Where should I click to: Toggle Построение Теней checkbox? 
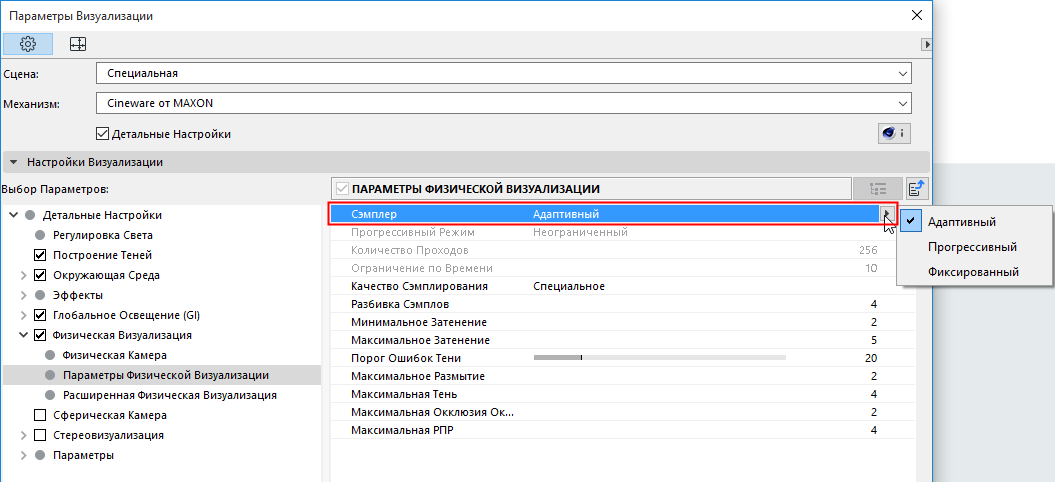(40, 256)
